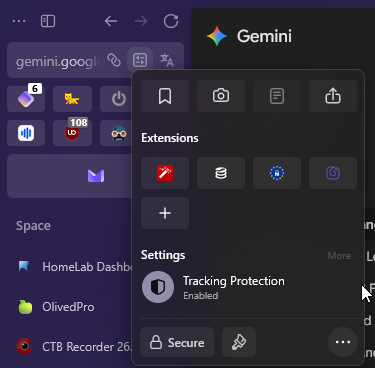
Task: Take a screenshot with the camera icon
Action: click(x=221, y=96)
